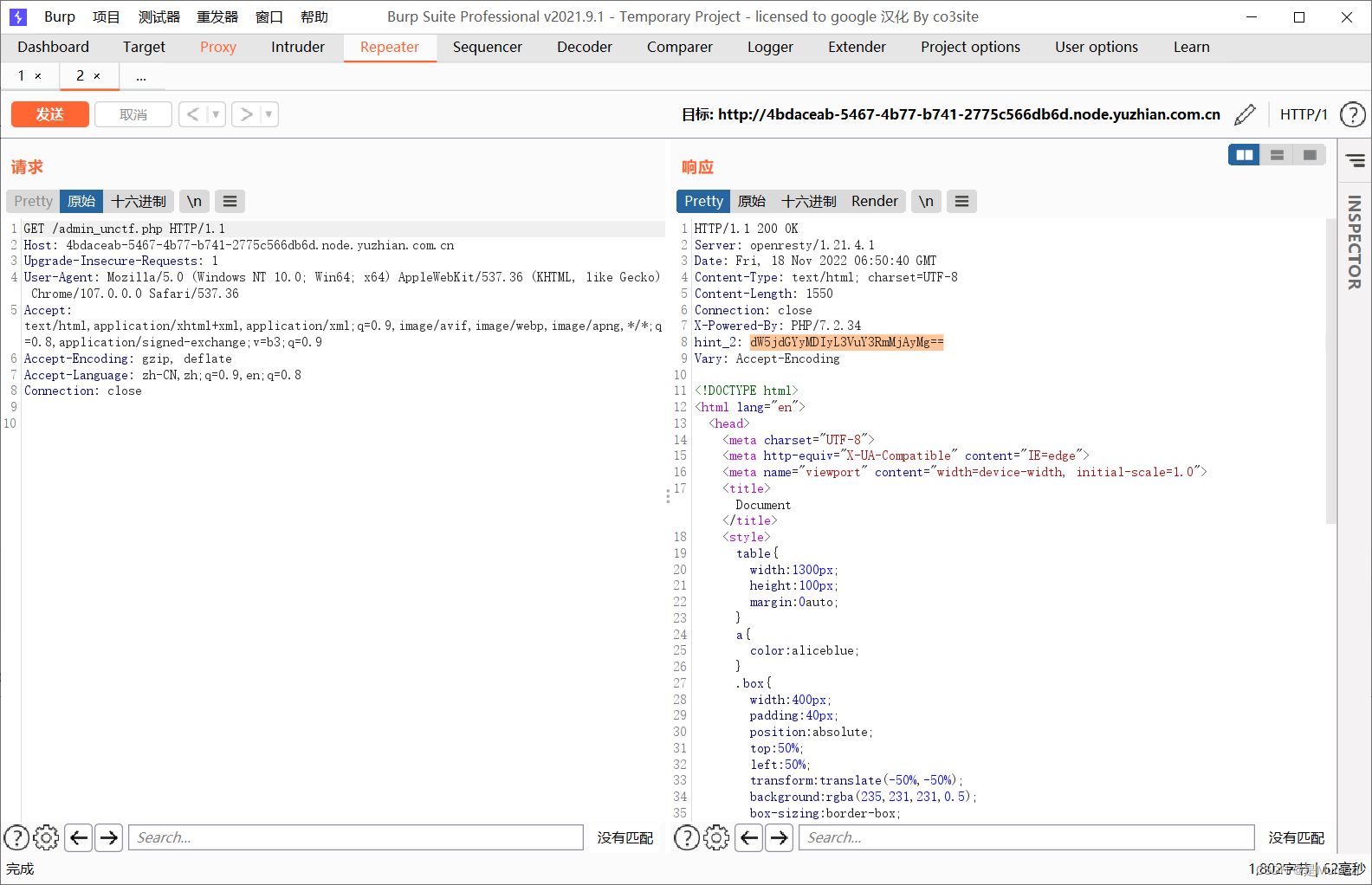Viewport: 1372px width, 885px height.
Task: Close Repeater tab 1
Action: (38, 76)
